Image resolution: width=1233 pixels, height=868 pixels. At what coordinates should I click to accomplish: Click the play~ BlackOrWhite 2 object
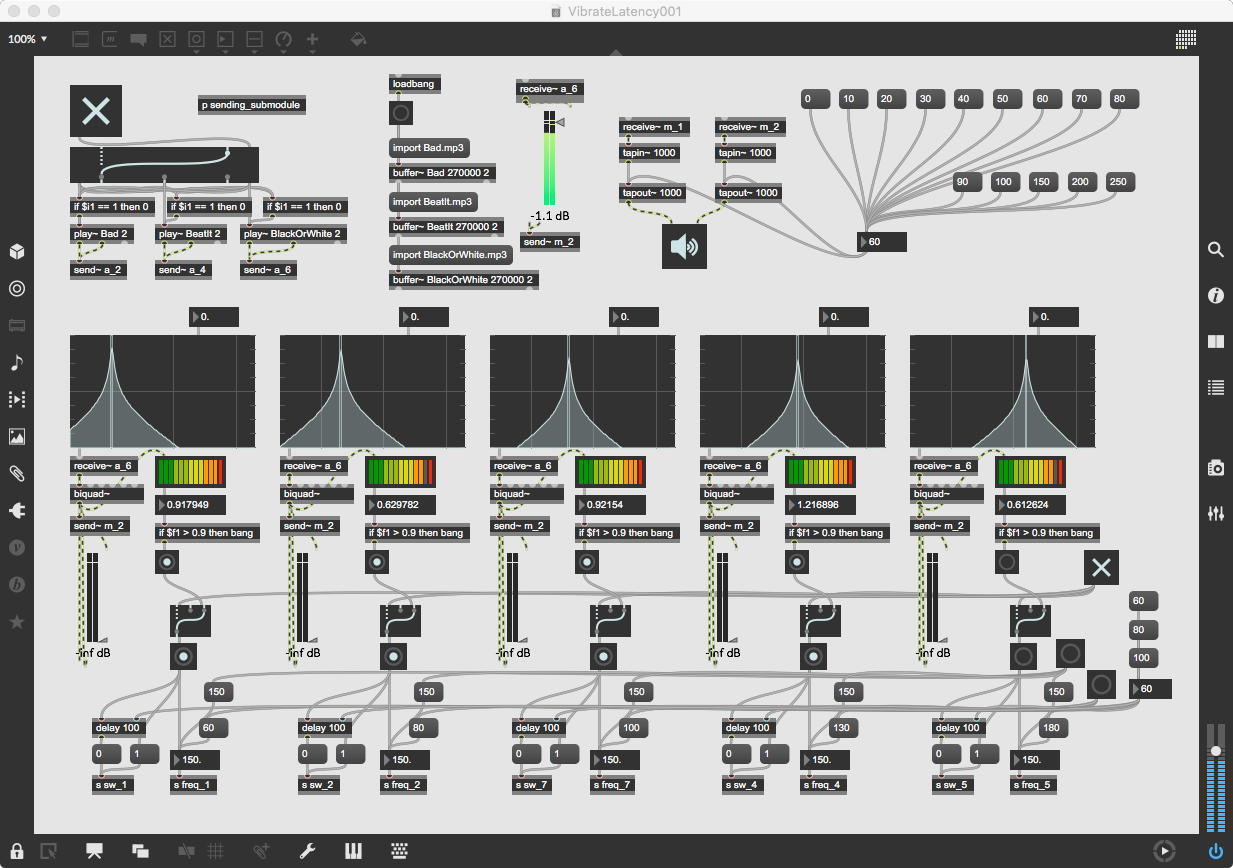pos(294,234)
